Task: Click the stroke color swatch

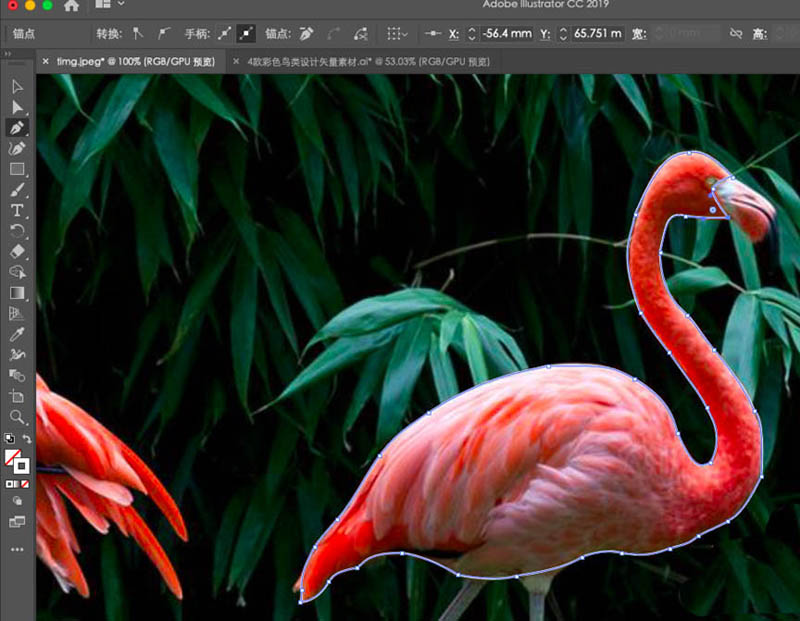Action: click(x=21, y=466)
